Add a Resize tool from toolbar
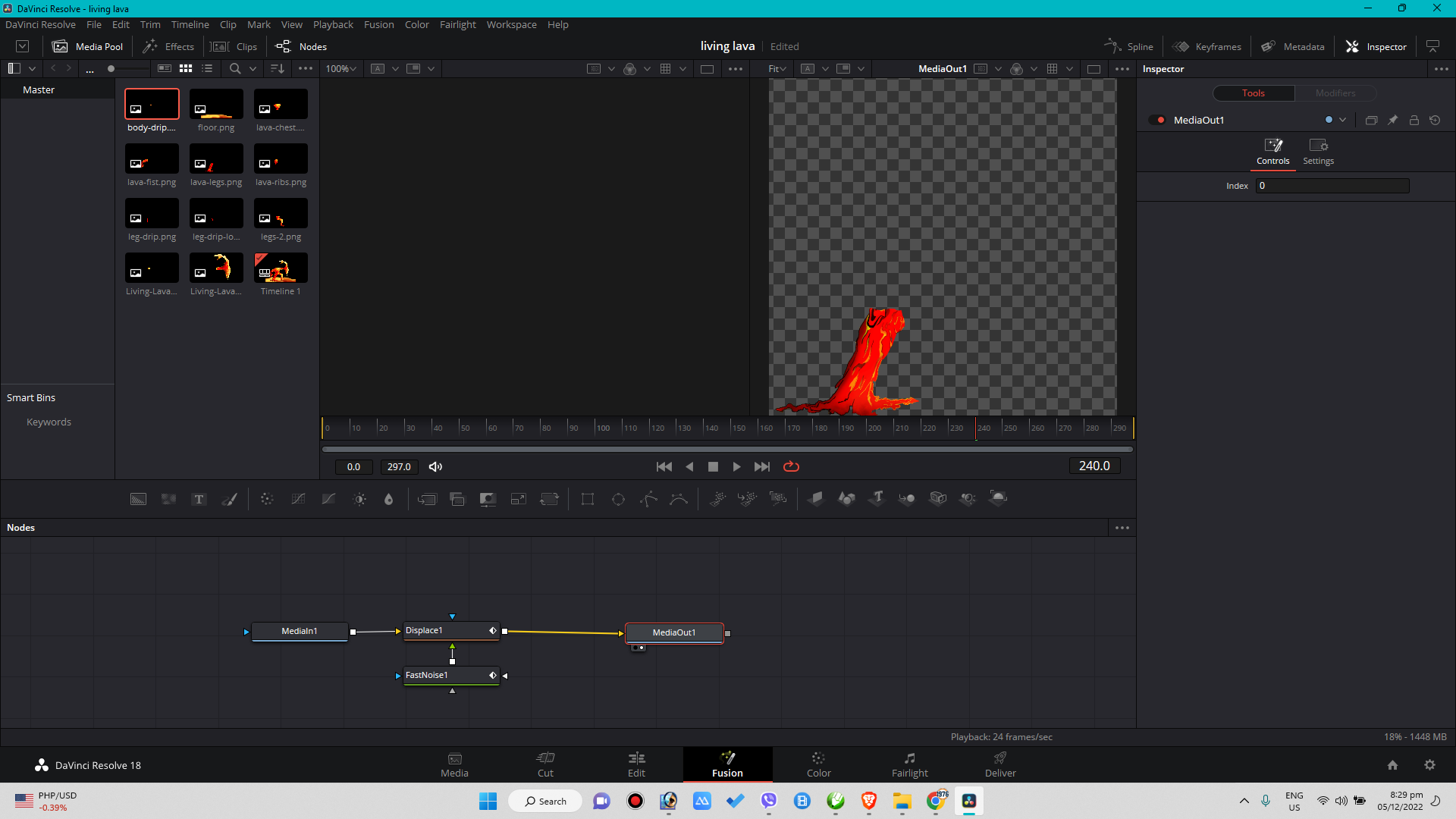This screenshot has height=819, width=1456. coord(519,499)
